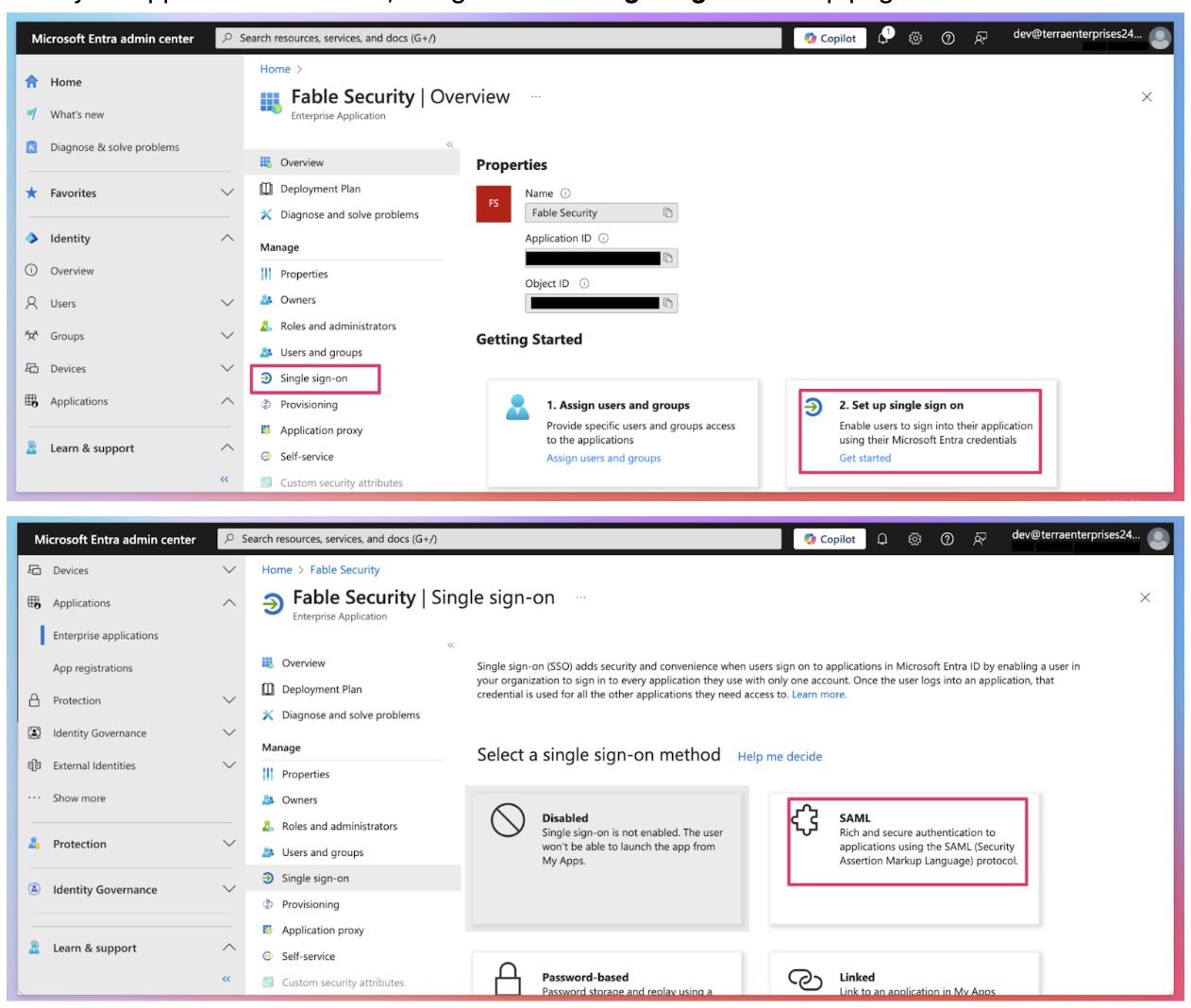Click account avatar in the Overview page header
This screenshot has width=1191, height=1008.
1160,38
